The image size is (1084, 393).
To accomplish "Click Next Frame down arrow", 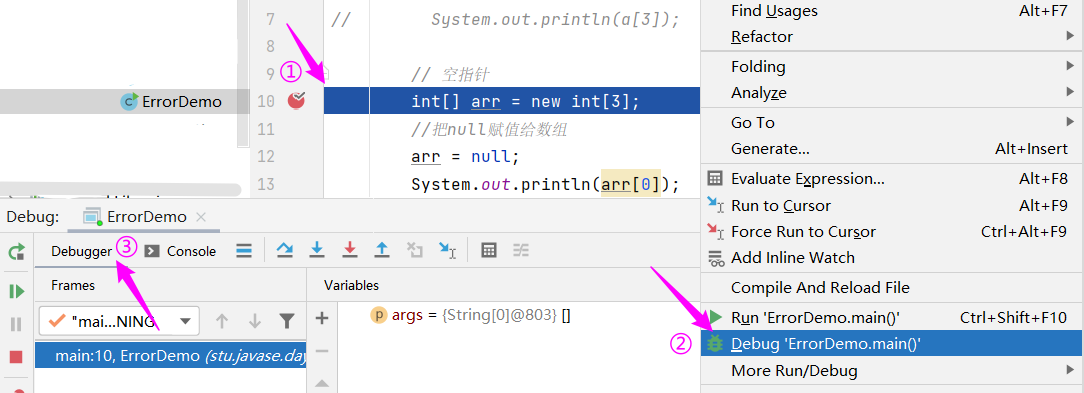I will click(x=254, y=321).
